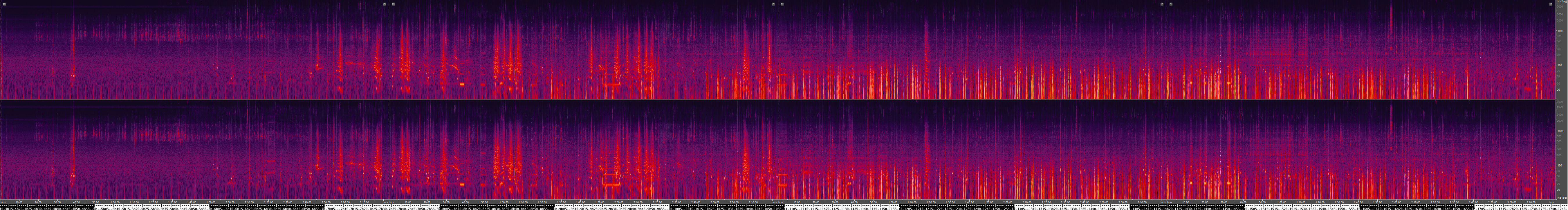Select the 8h marker in the marker track
The image size is (1568, 210).
pyautogui.click(x=439, y=207)
